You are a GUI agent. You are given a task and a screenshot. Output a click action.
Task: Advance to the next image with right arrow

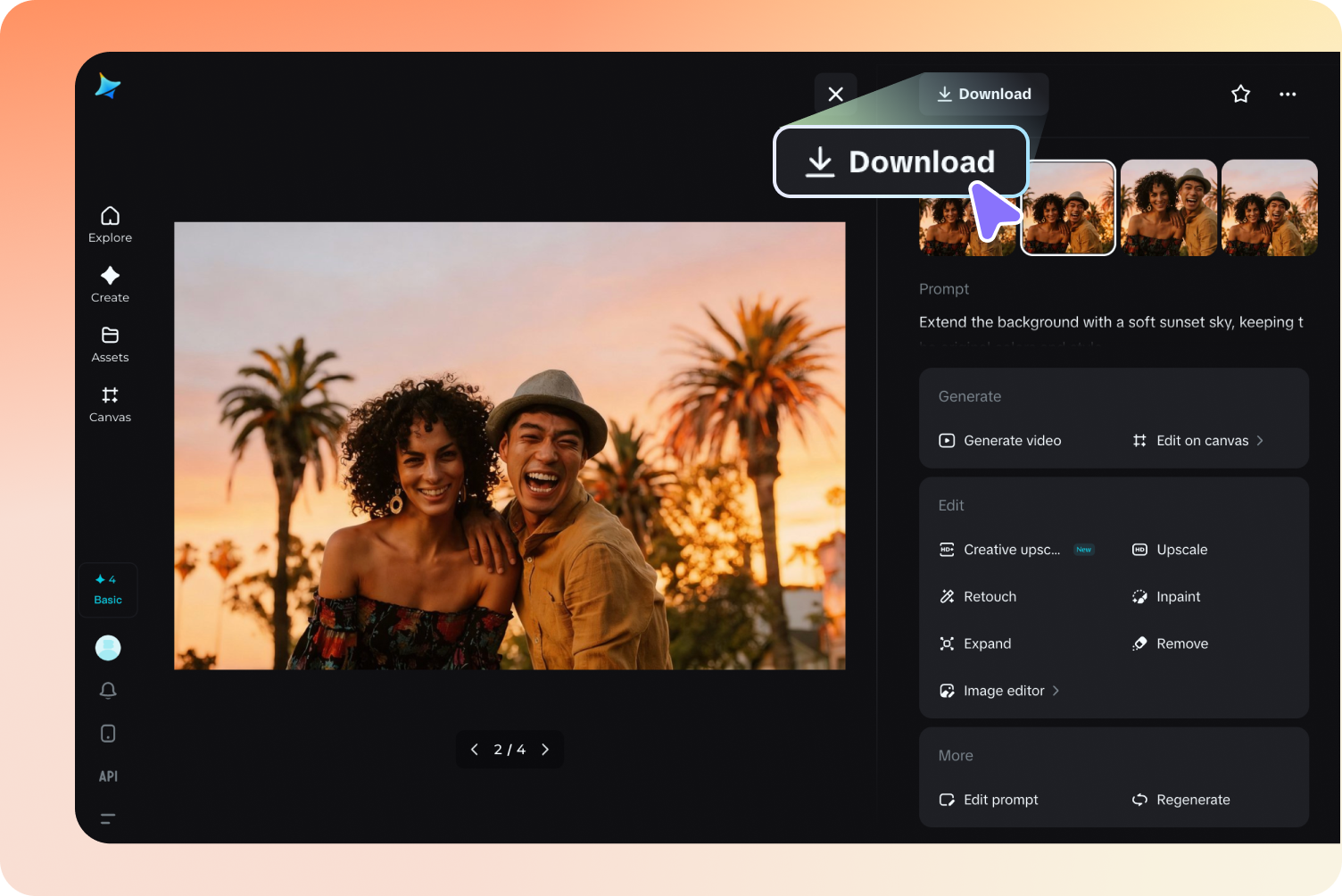545,750
